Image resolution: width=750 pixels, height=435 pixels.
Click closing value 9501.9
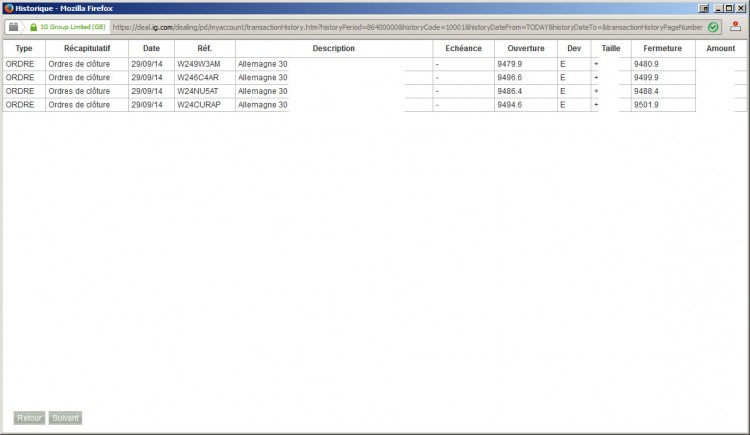646,105
